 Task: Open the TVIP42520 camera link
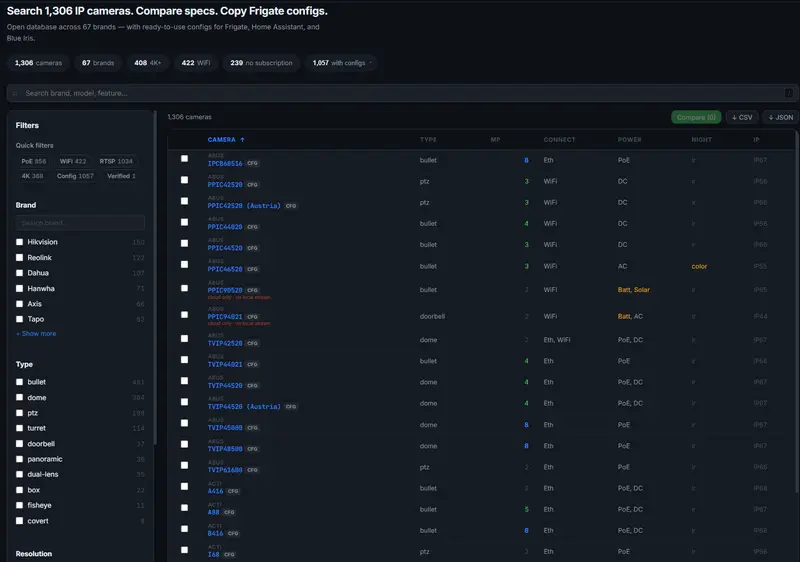click(x=225, y=343)
